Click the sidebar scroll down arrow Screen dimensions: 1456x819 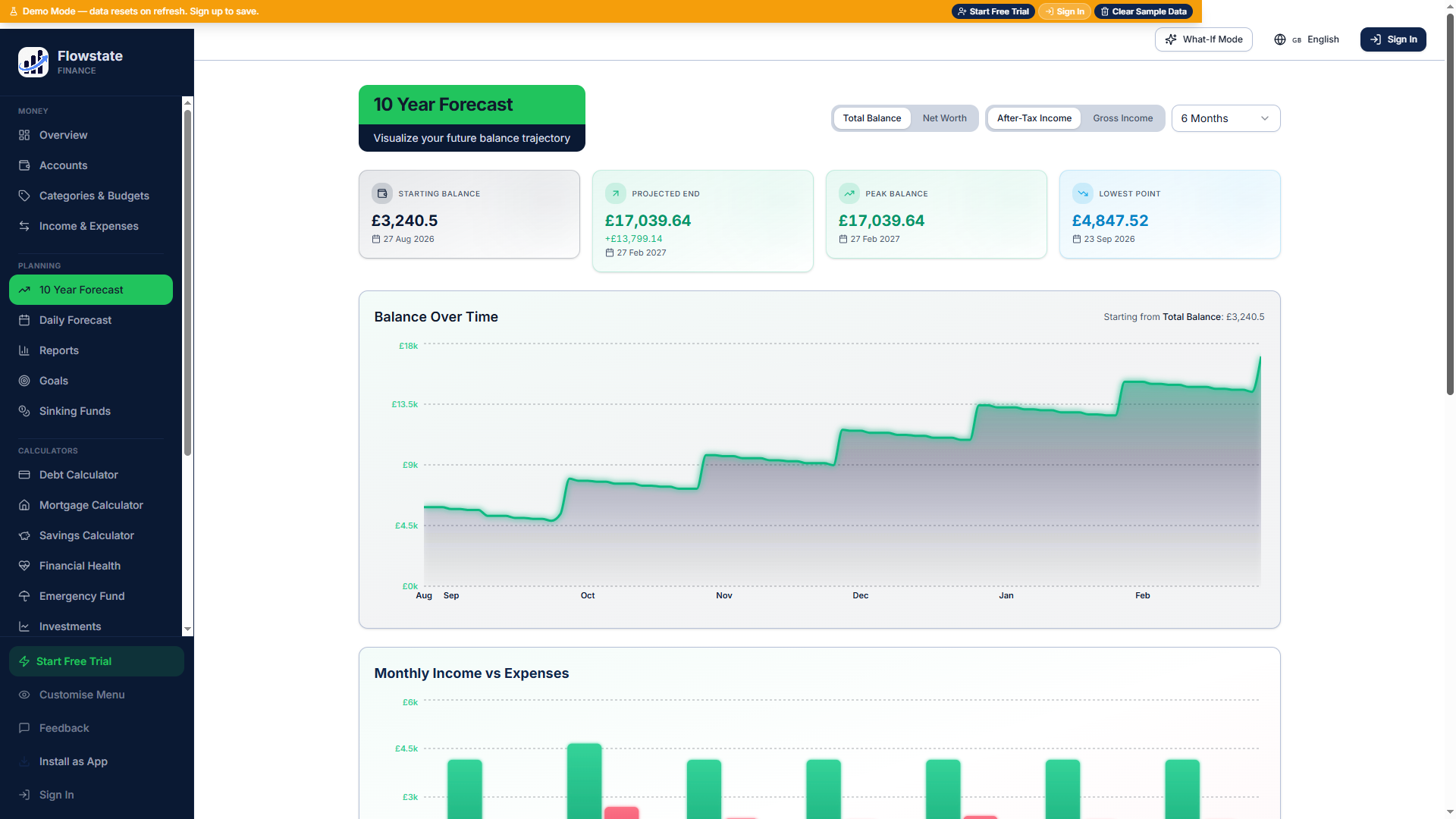(x=187, y=629)
